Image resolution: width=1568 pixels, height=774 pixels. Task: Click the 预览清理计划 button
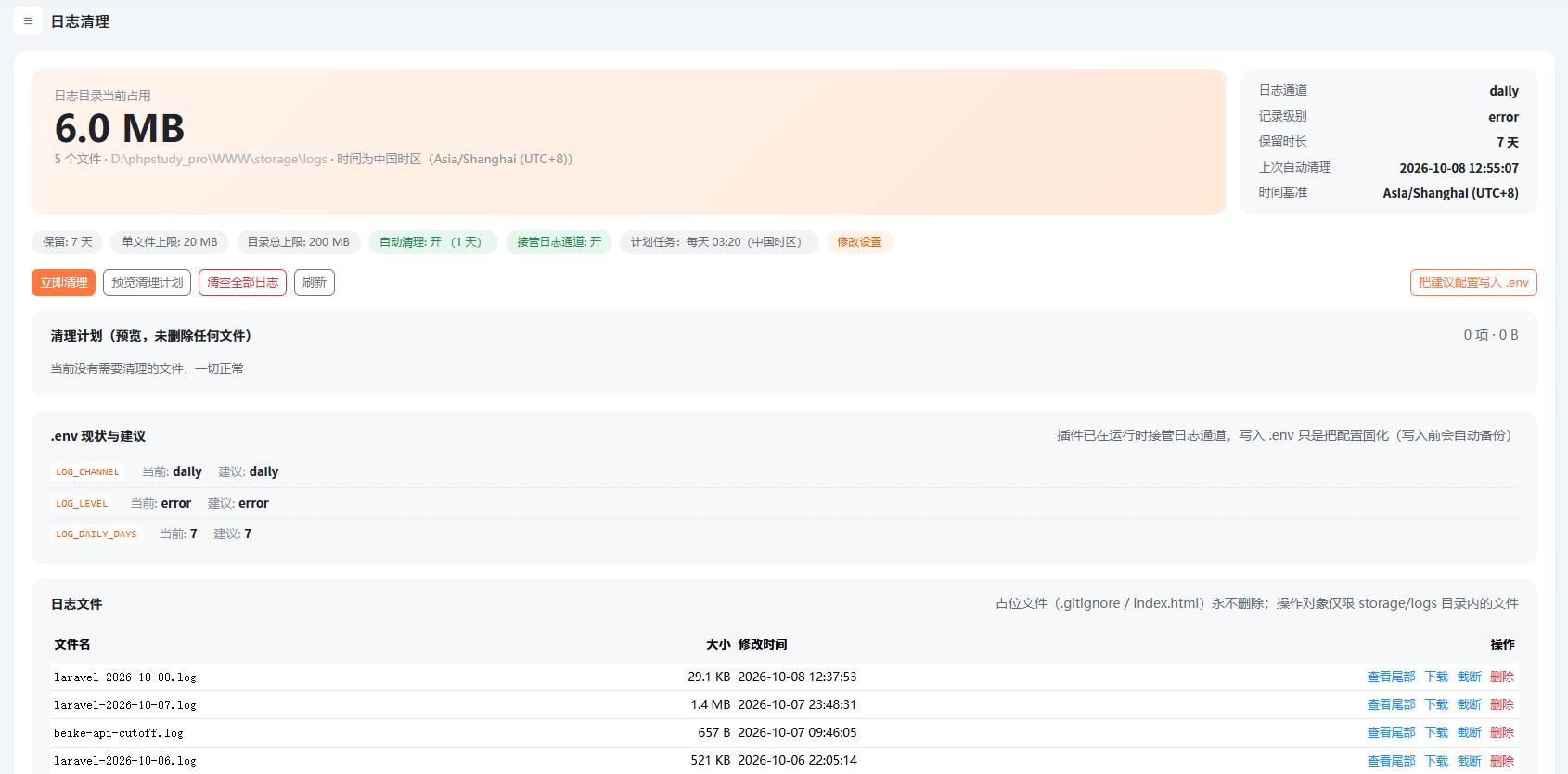click(148, 283)
